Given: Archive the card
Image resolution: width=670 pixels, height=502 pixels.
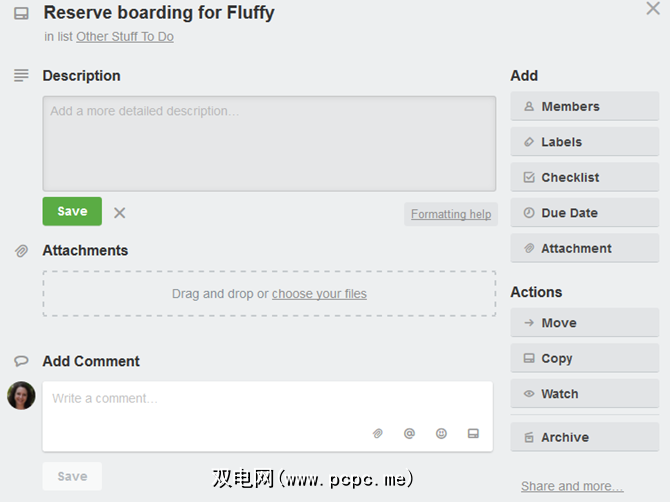Looking at the screenshot, I should coord(584,437).
